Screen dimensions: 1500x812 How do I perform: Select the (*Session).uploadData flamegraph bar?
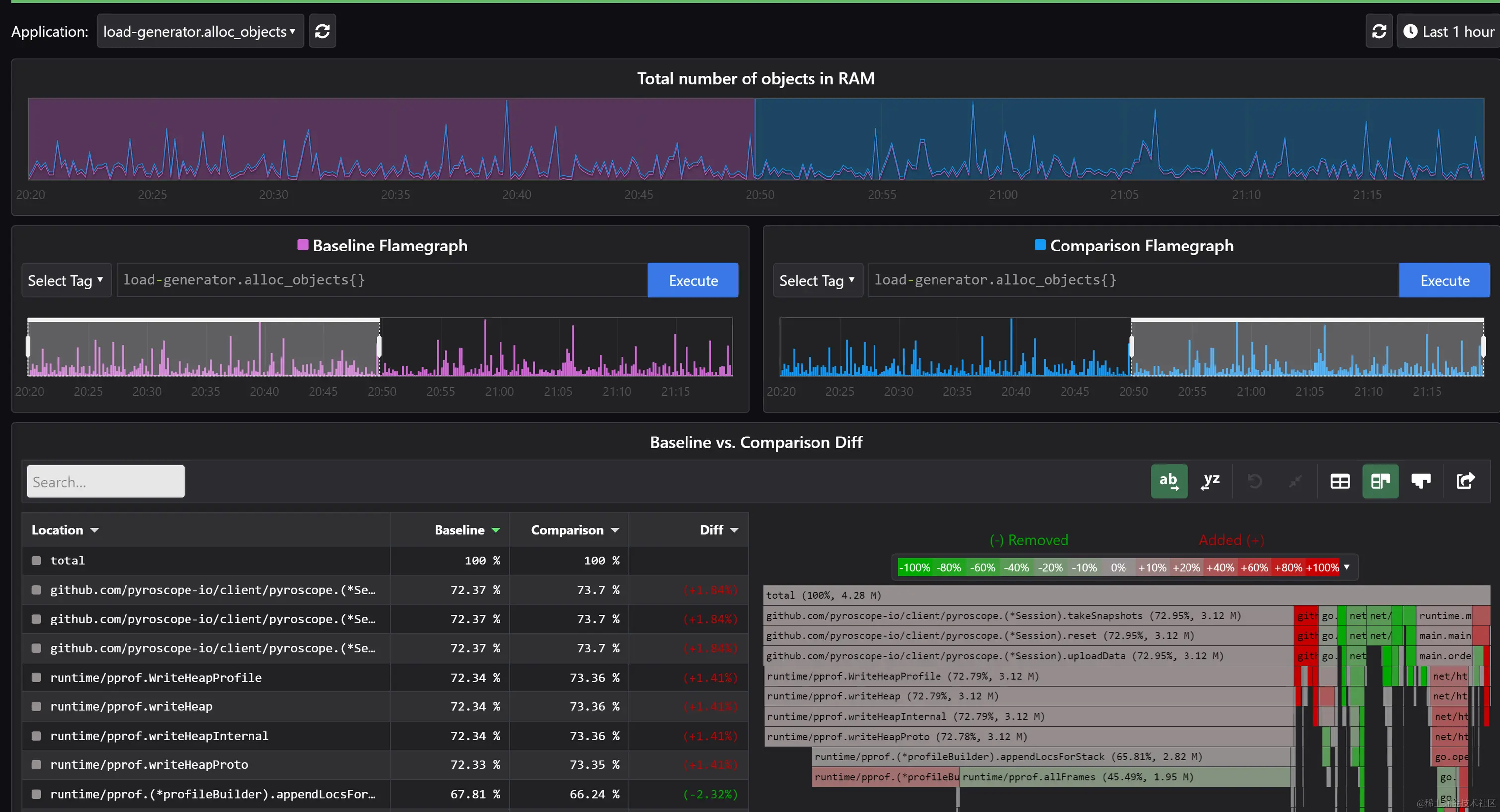(x=1028, y=656)
